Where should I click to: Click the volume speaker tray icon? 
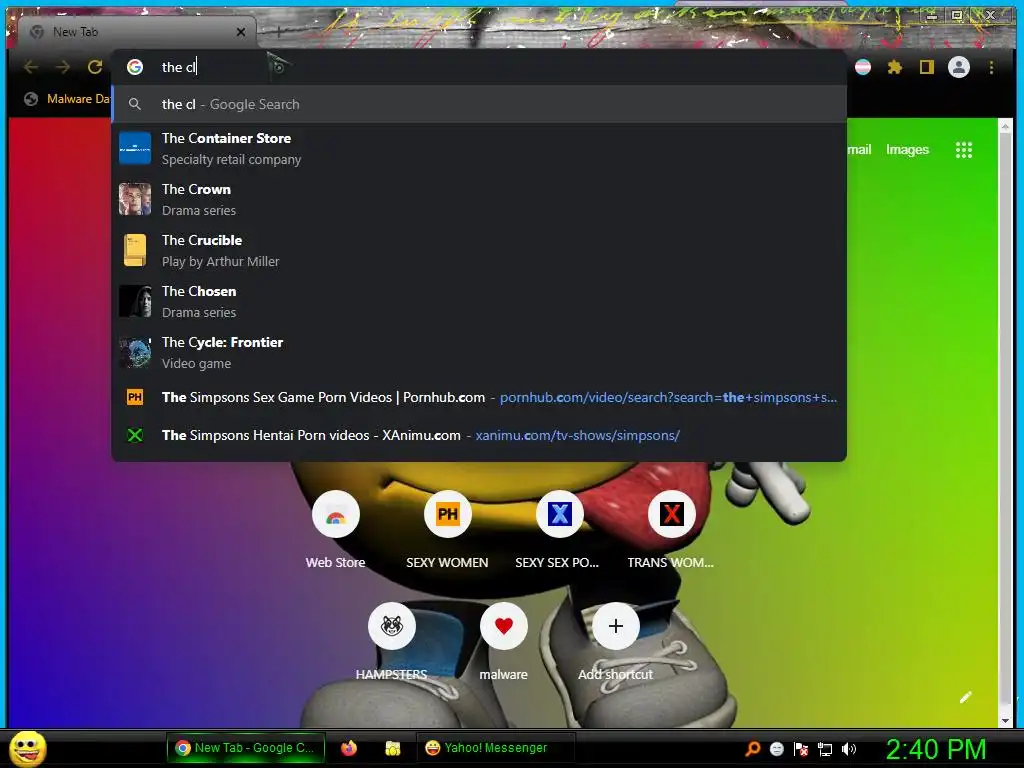point(849,749)
